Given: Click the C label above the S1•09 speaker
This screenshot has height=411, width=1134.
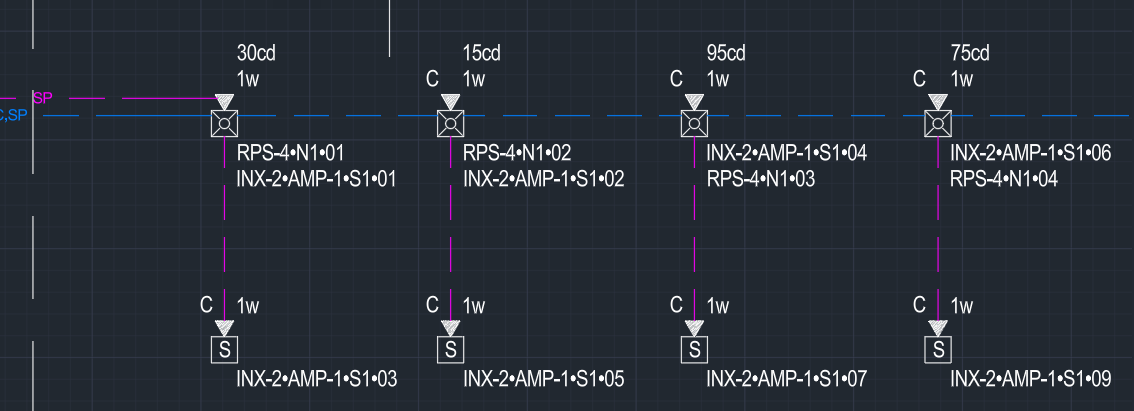Looking at the screenshot, I should pyautogui.click(x=919, y=305).
